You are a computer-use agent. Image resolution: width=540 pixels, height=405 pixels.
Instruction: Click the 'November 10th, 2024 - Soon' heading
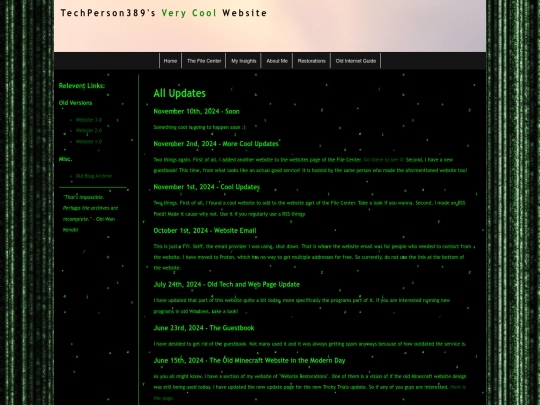tap(196, 111)
